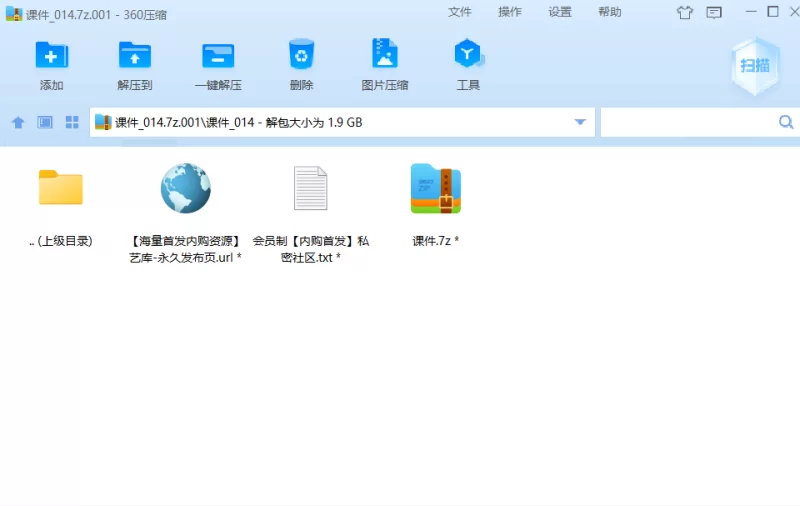The image size is (800, 506).
Task: Select the 会员制【内购首发】私密社区.txt file
Action: pyautogui.click(x=310, y=214)
